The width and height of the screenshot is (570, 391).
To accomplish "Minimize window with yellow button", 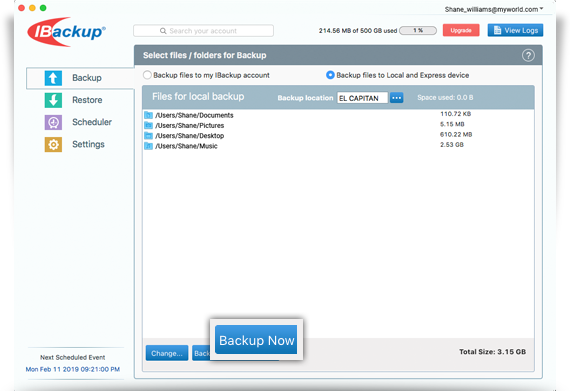I will point(32,8).
